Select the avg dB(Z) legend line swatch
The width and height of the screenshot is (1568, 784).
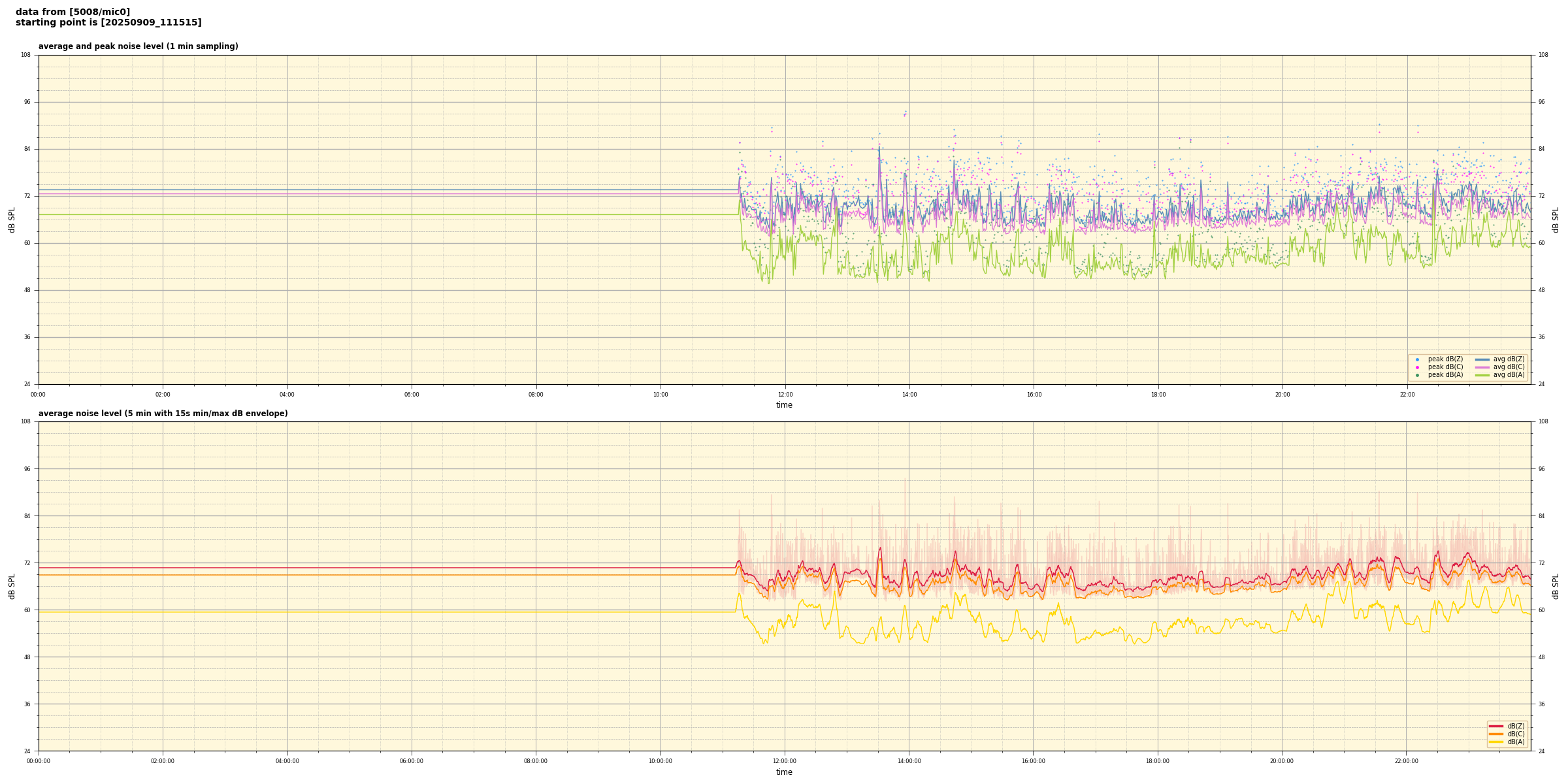(1482, 359)
